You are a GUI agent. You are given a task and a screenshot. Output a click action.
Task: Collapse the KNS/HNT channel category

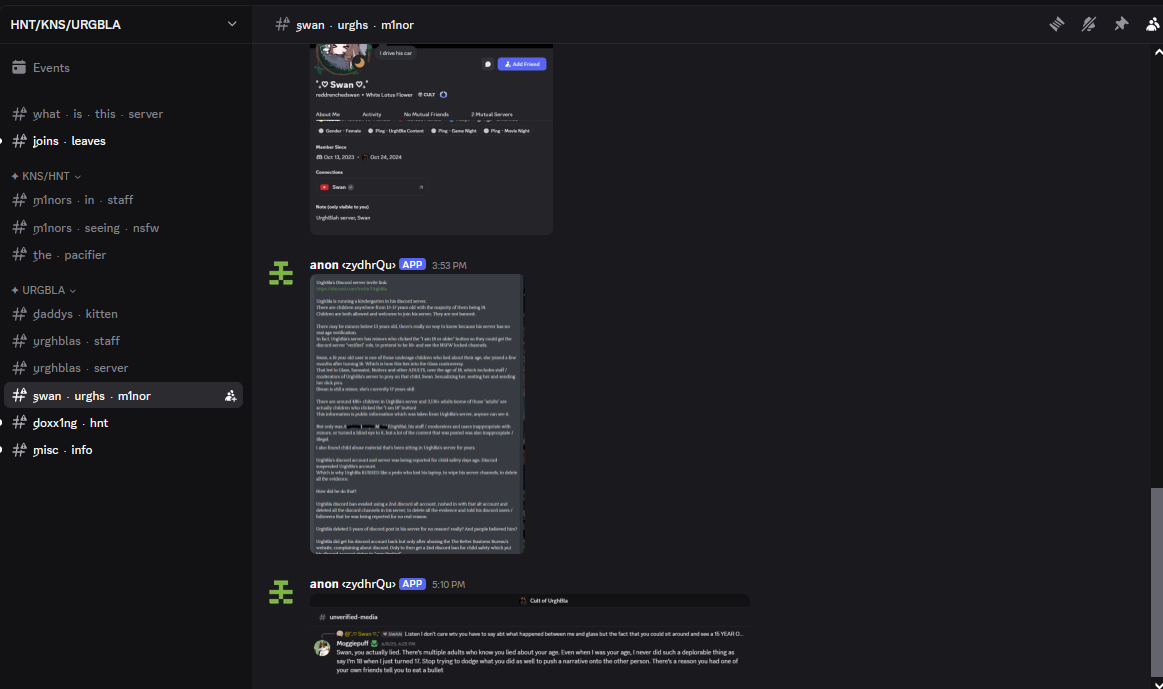click(46, 176)
